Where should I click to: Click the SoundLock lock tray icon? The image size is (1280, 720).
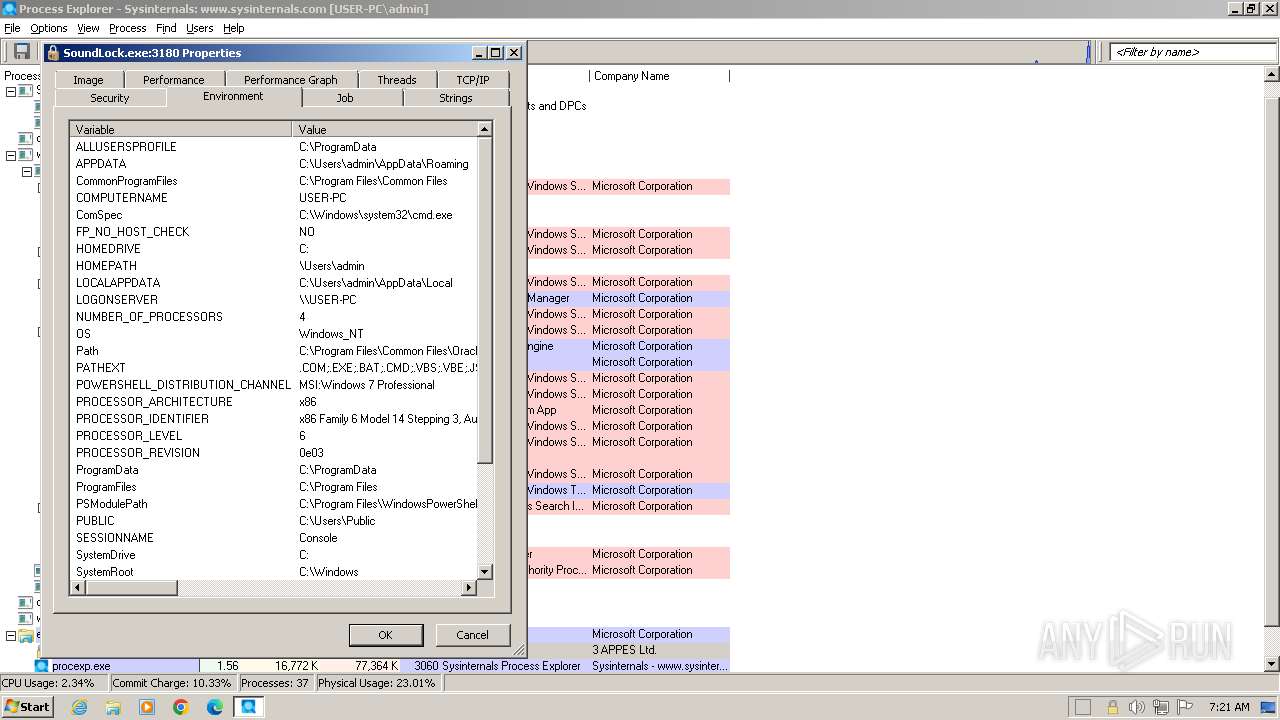click(x=1112, y=707)
